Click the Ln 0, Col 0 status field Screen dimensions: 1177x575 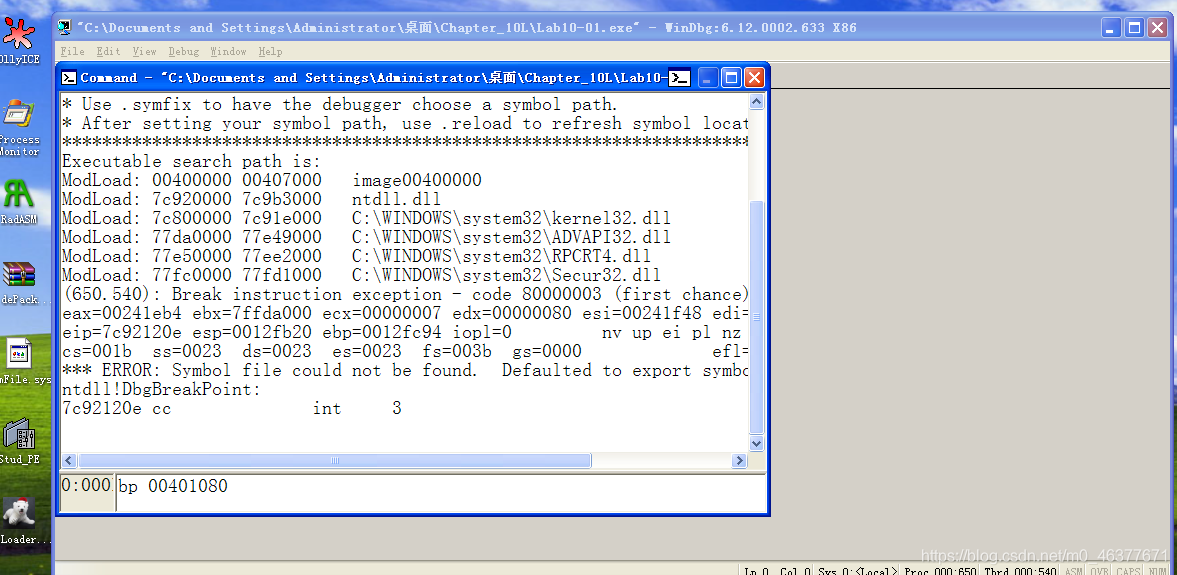(777, 571)
